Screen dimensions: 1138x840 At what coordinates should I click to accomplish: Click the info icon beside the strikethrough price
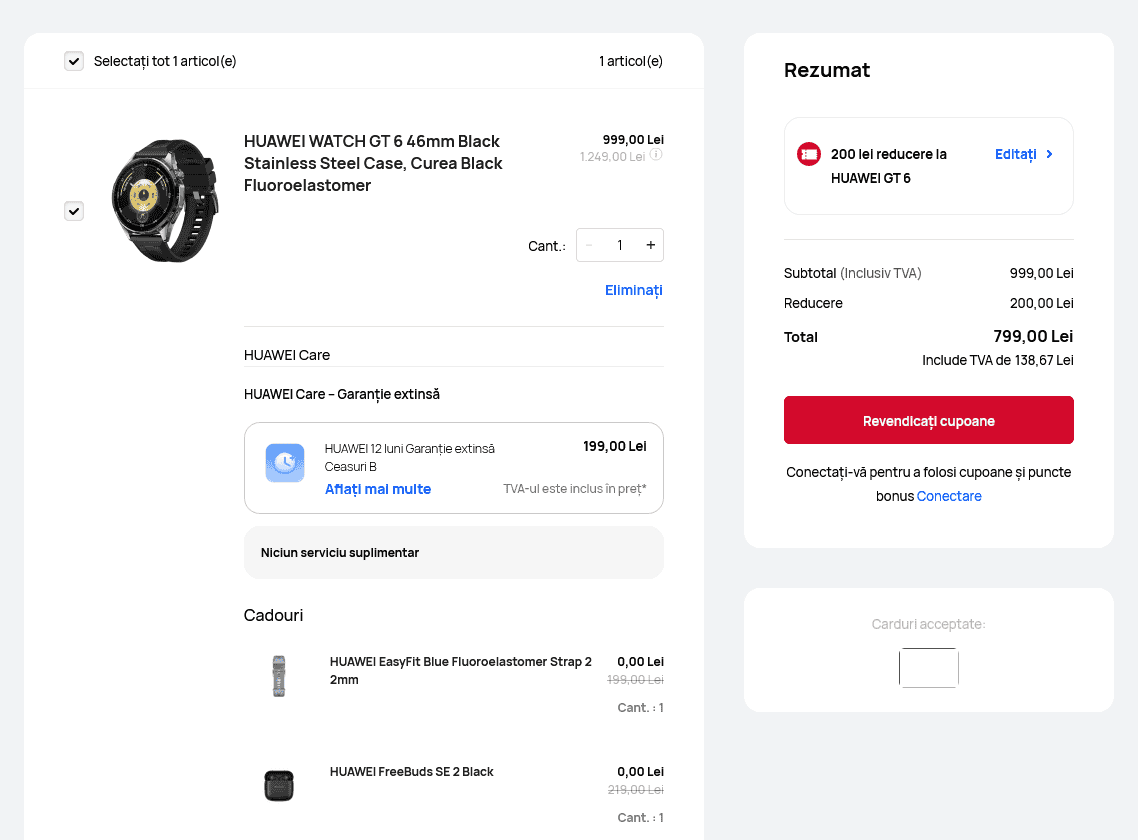[656, 154]
